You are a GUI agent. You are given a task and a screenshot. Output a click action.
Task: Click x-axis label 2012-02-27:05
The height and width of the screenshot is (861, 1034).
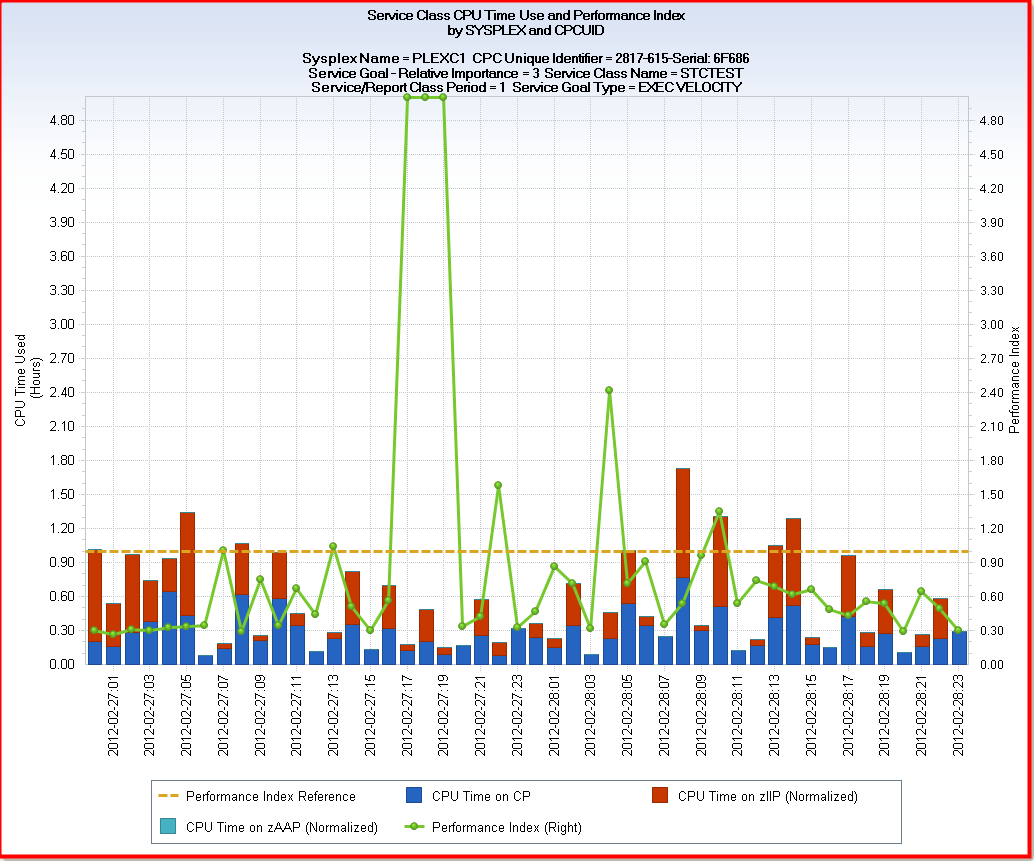187,715
